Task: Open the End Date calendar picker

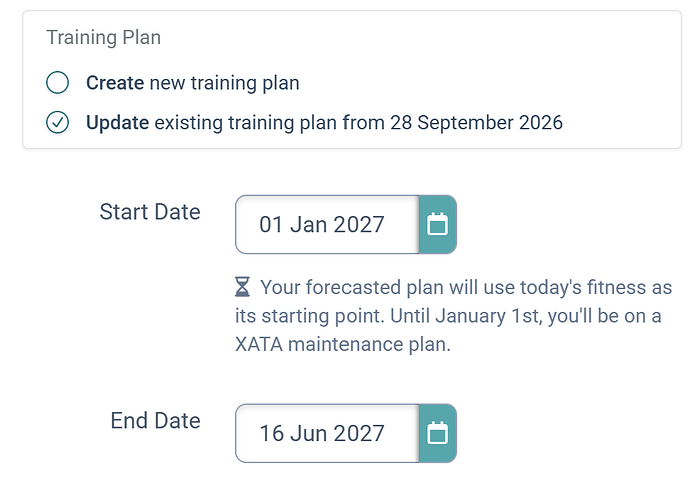Action: pos(437,433)
